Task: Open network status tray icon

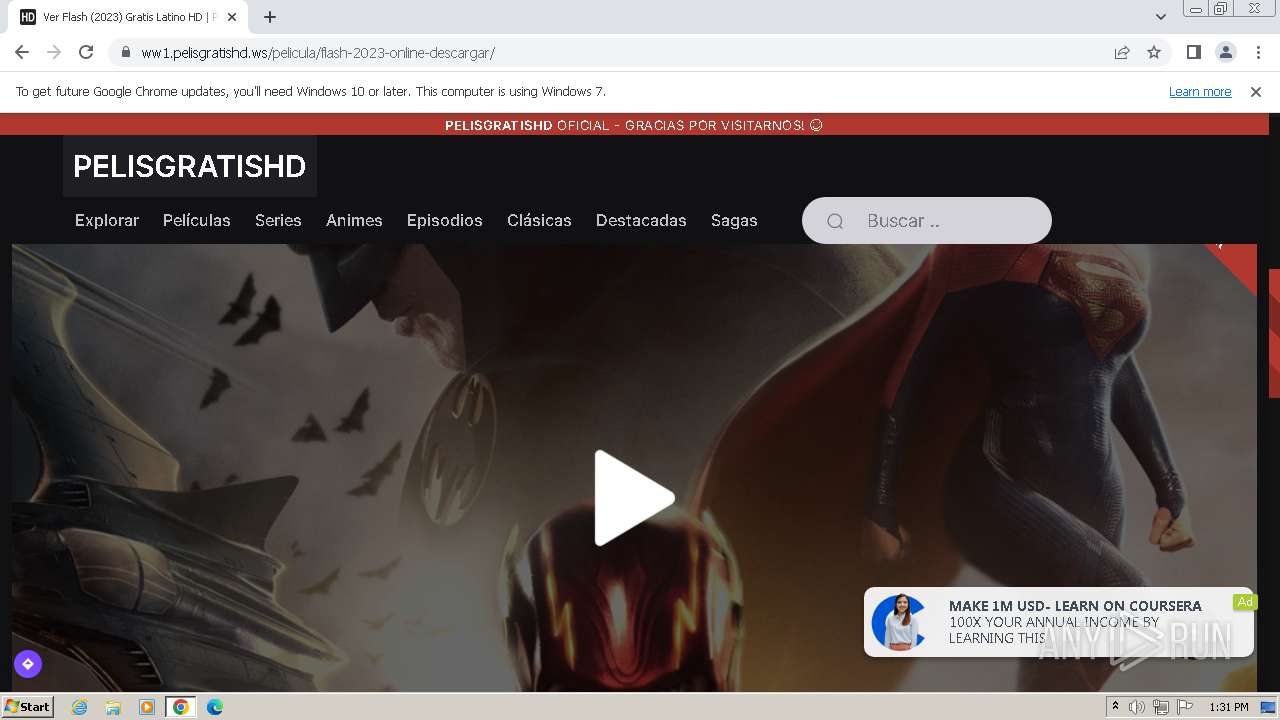Action: (1161, 707)
